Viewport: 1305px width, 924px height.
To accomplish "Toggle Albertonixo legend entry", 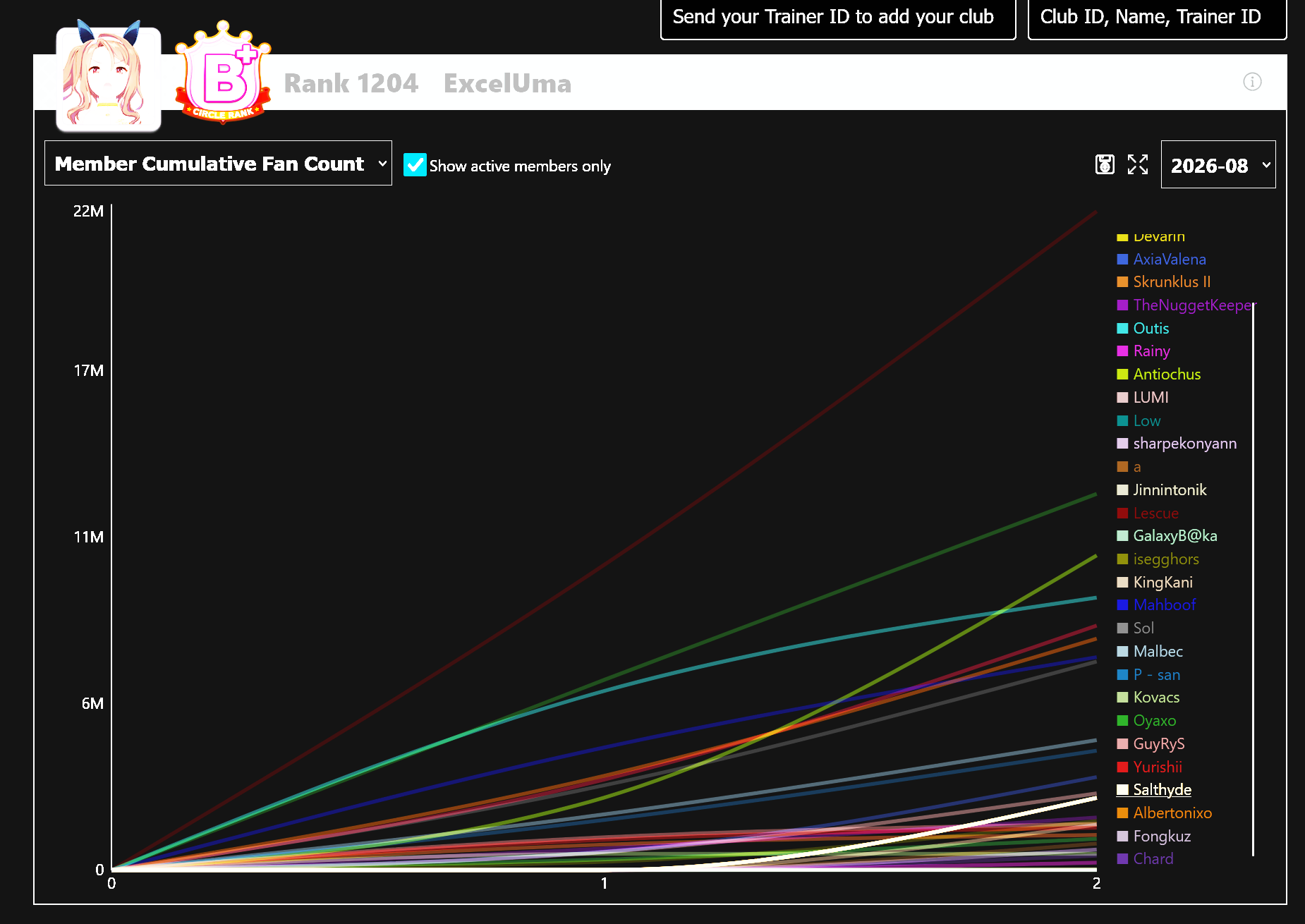I will pyautogui.click(x=1164, y=813).
